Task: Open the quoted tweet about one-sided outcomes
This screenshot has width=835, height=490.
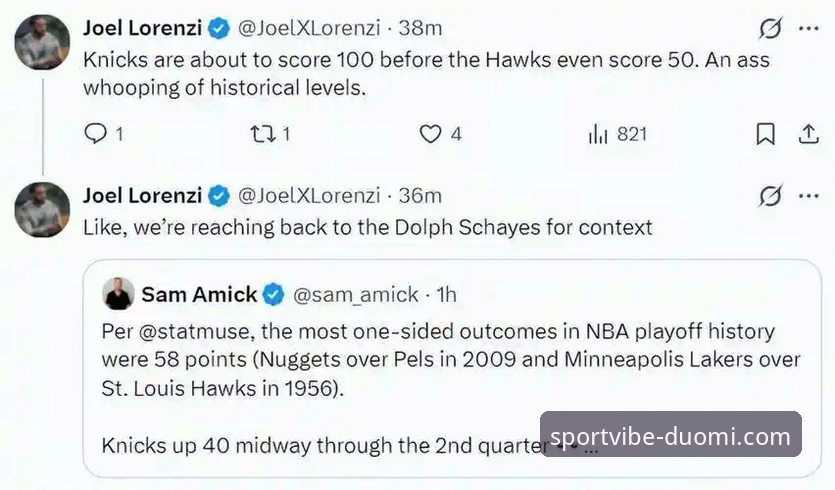Action: point(452,369)
